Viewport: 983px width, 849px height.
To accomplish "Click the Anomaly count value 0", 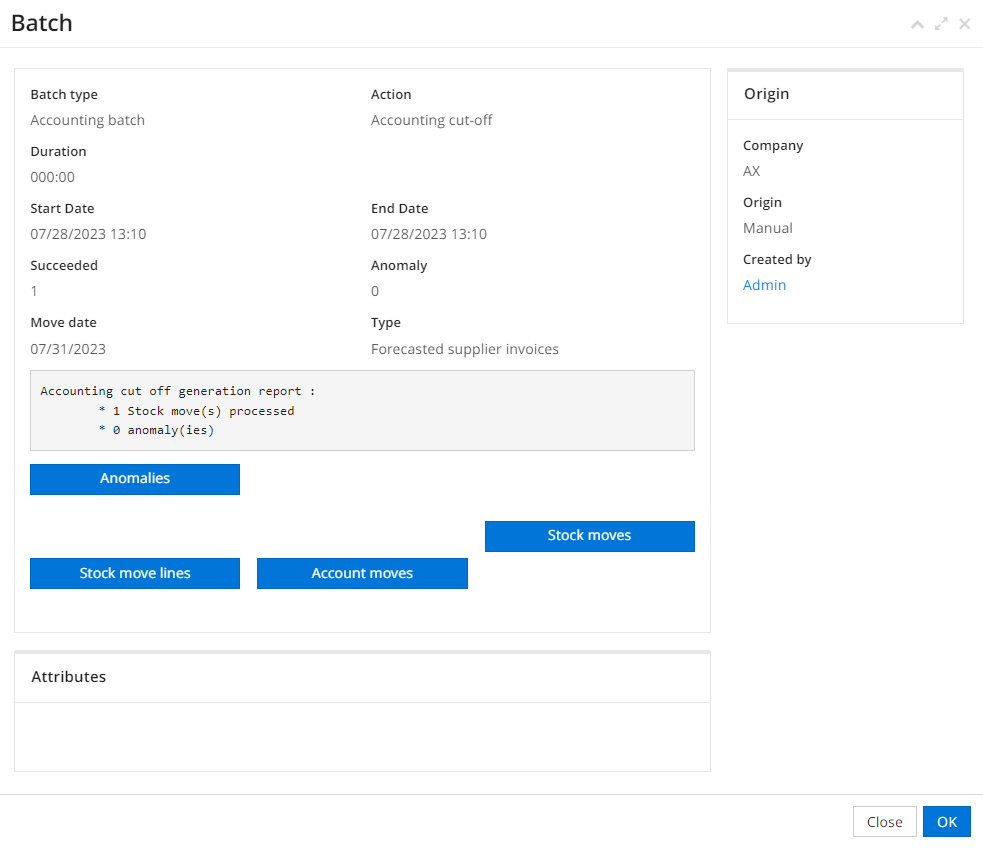I will (x=375, y=291).
